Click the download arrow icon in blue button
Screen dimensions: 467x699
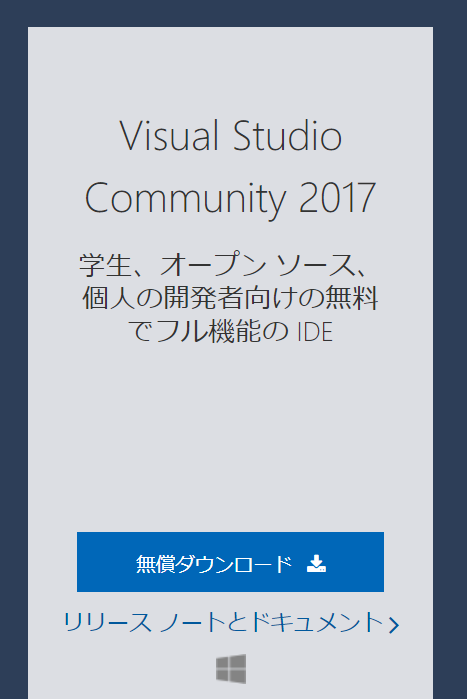coord(316,563)
